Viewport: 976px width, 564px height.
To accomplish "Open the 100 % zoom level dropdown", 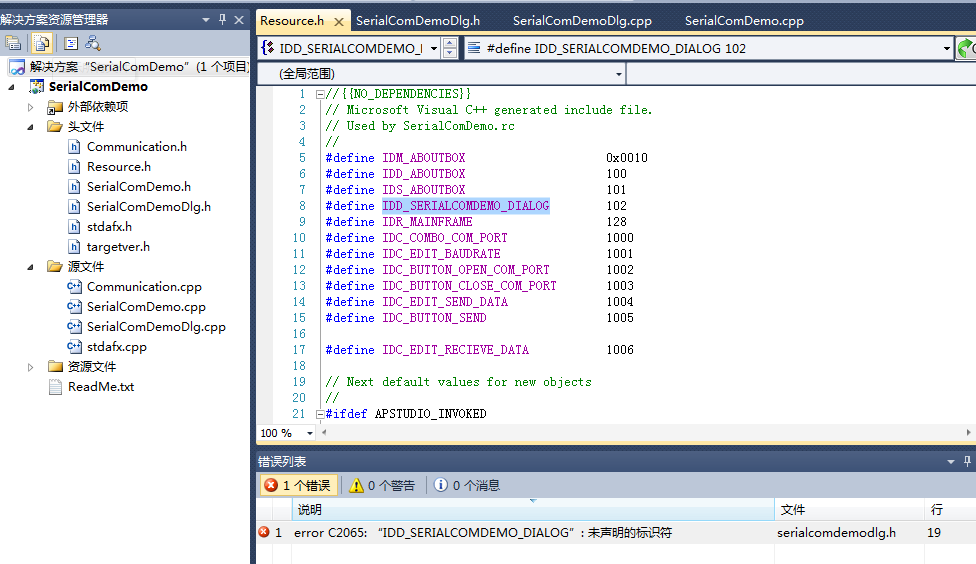I will [309, 433].
